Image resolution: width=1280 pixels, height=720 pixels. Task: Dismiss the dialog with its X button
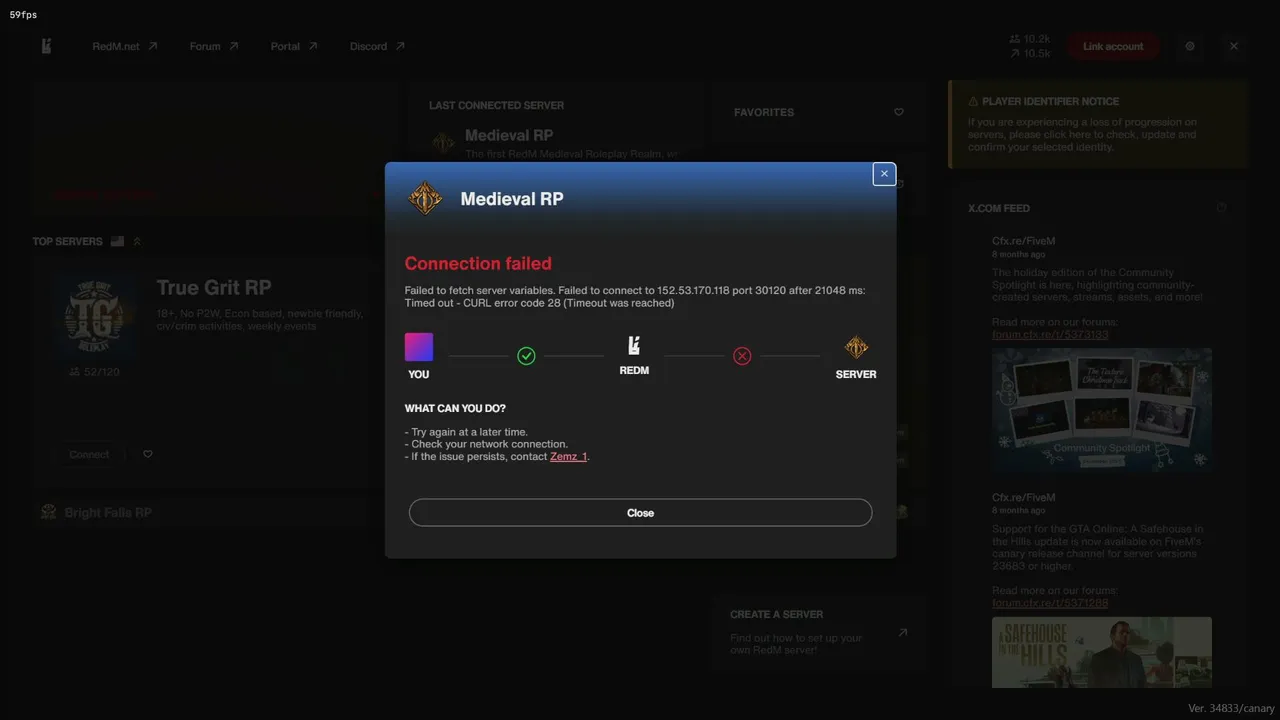click(x=884, y=174)
